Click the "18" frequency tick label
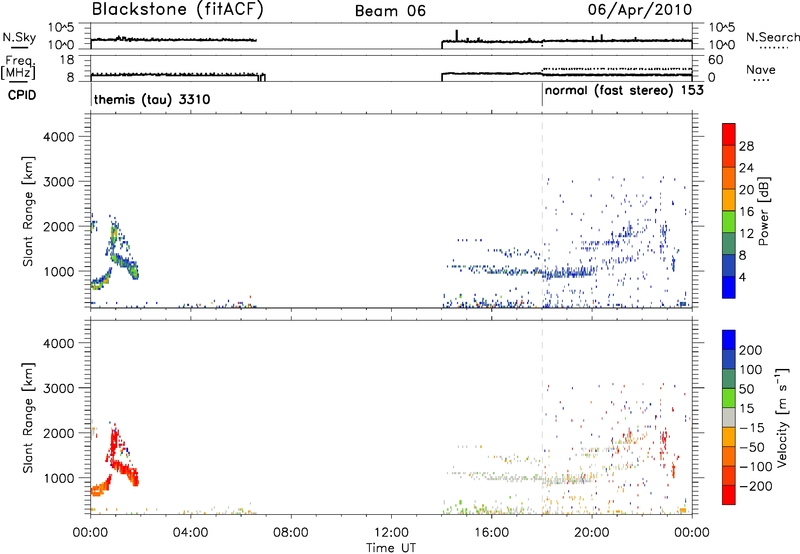Image resolution: width=800 pixels, height=554 pixels. tap(67, 60)
